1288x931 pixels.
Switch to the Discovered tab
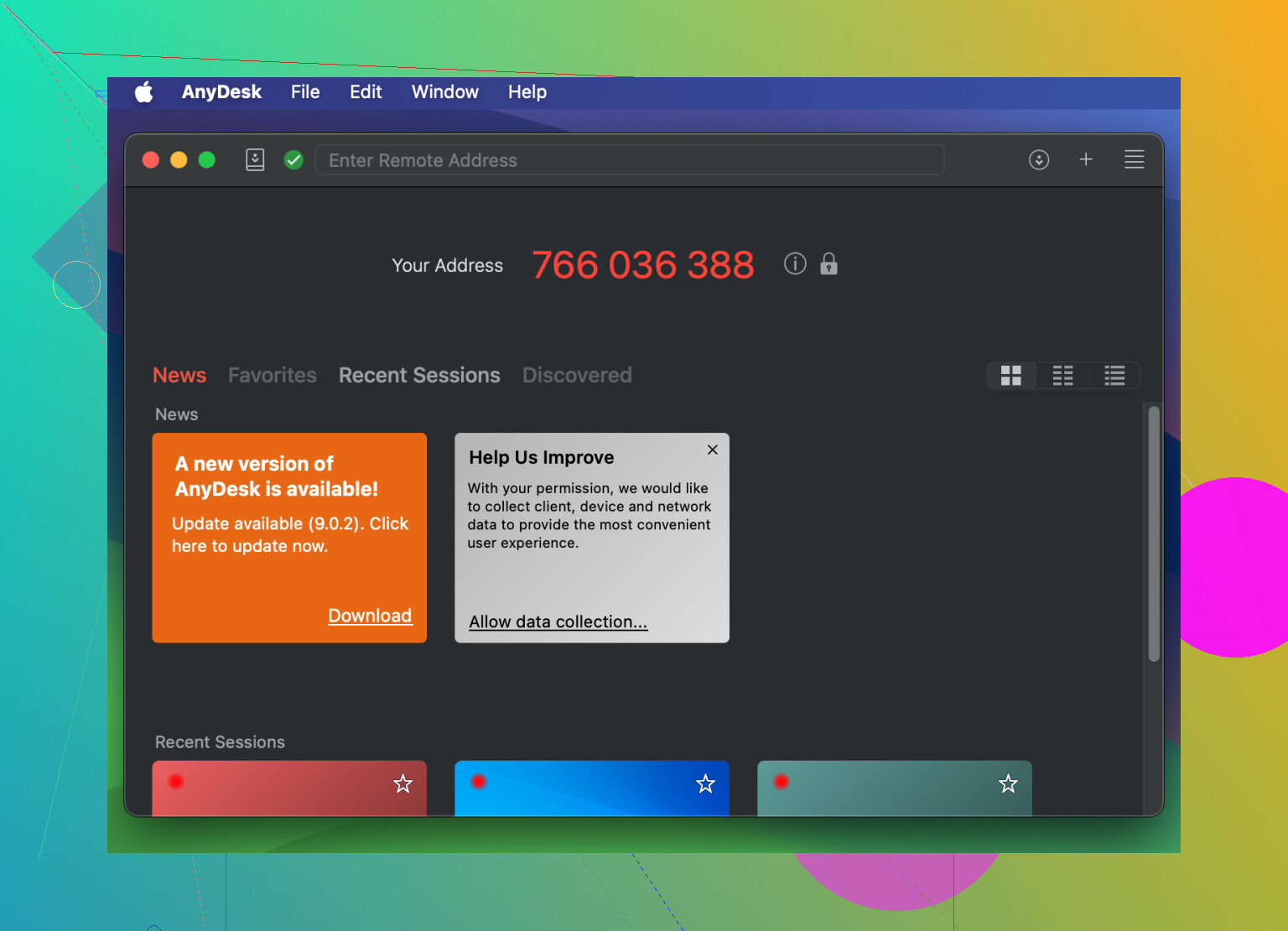click(577, 375)
